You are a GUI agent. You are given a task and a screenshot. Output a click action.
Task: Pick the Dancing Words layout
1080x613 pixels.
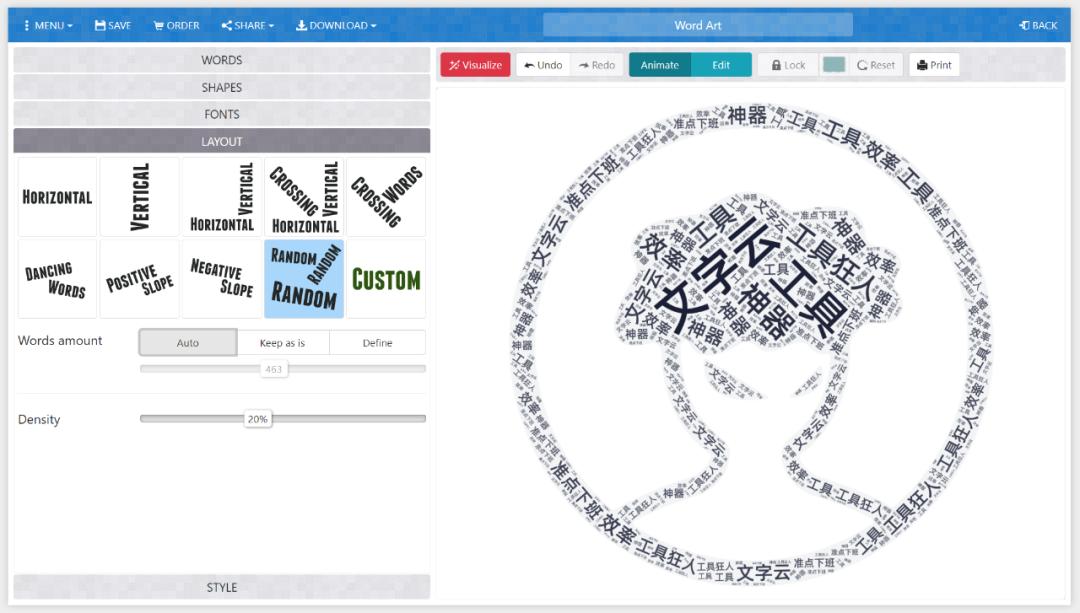point(57,279)
